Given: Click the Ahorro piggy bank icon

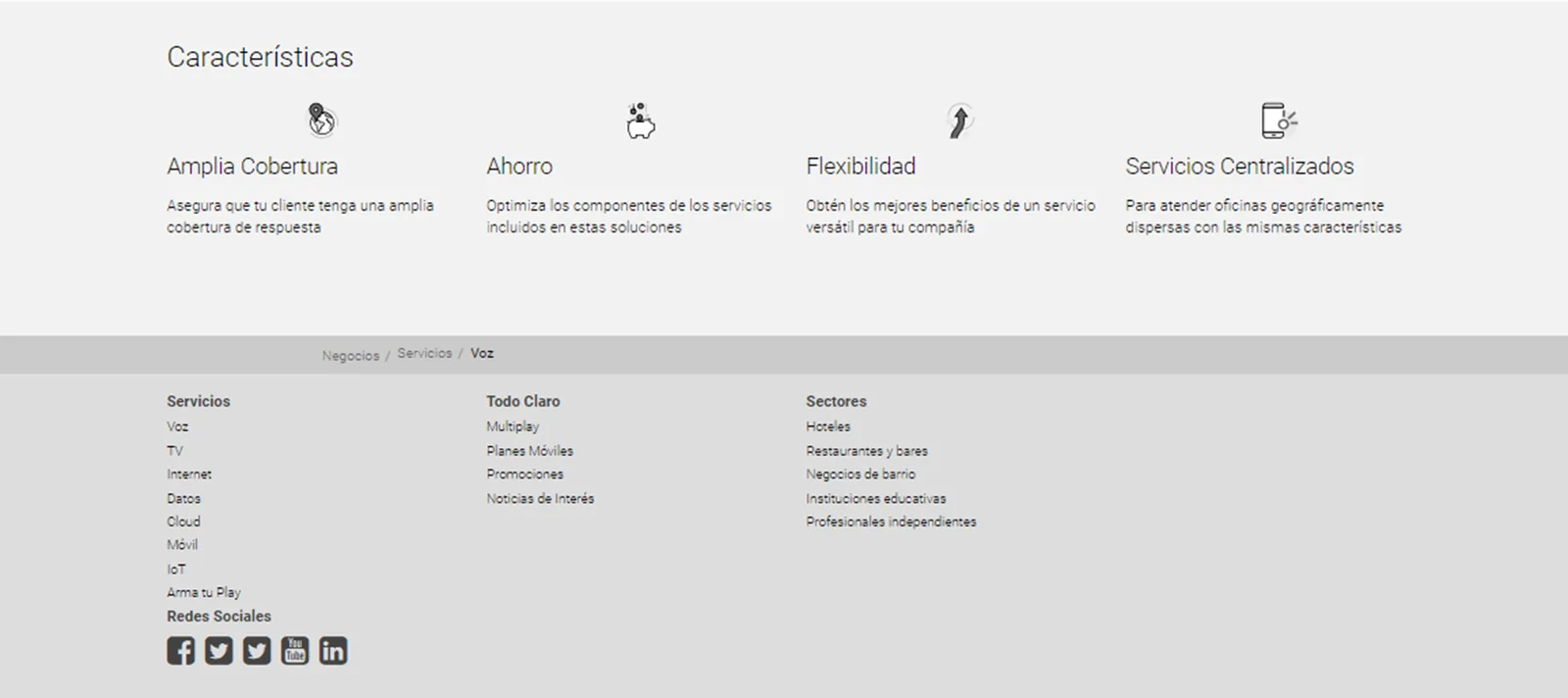Looking at the screenshot, I should [x=641, y=121].
